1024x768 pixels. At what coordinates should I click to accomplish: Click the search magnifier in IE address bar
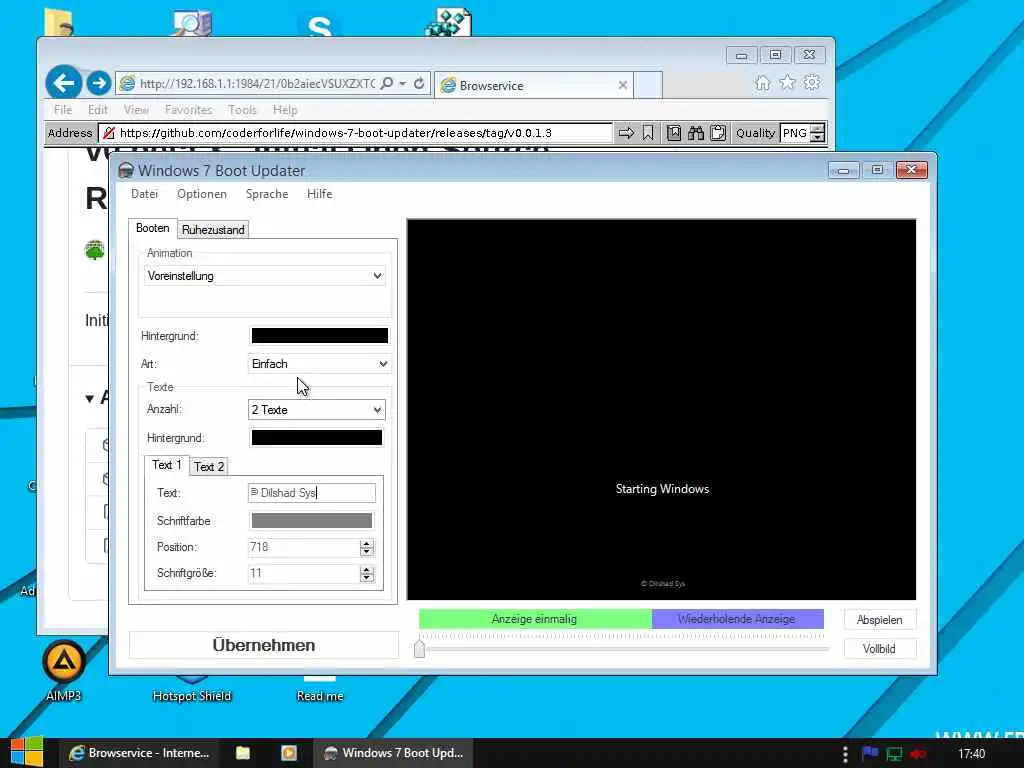[387, 84]
